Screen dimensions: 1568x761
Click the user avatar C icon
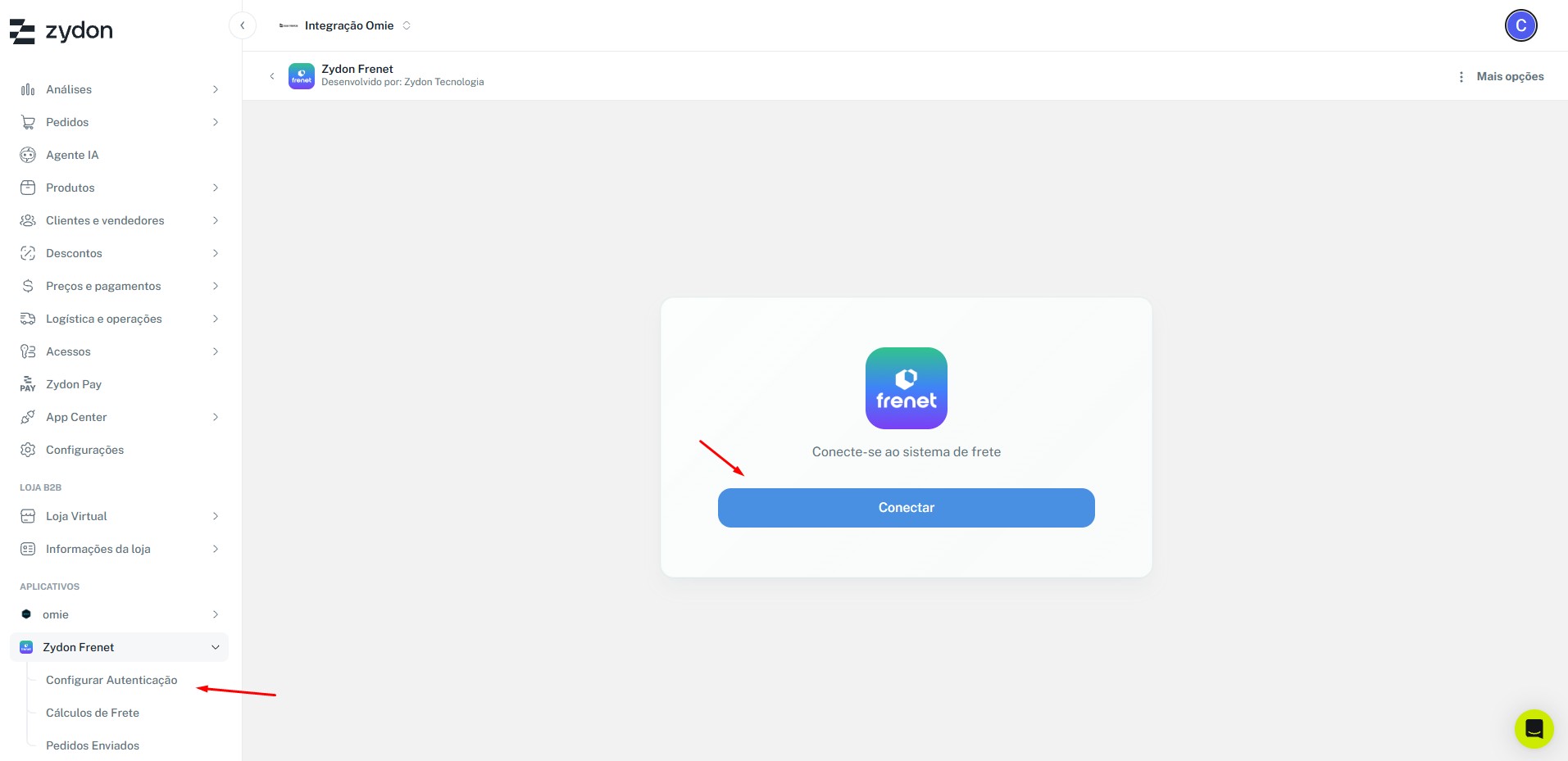coord(1520,25)
